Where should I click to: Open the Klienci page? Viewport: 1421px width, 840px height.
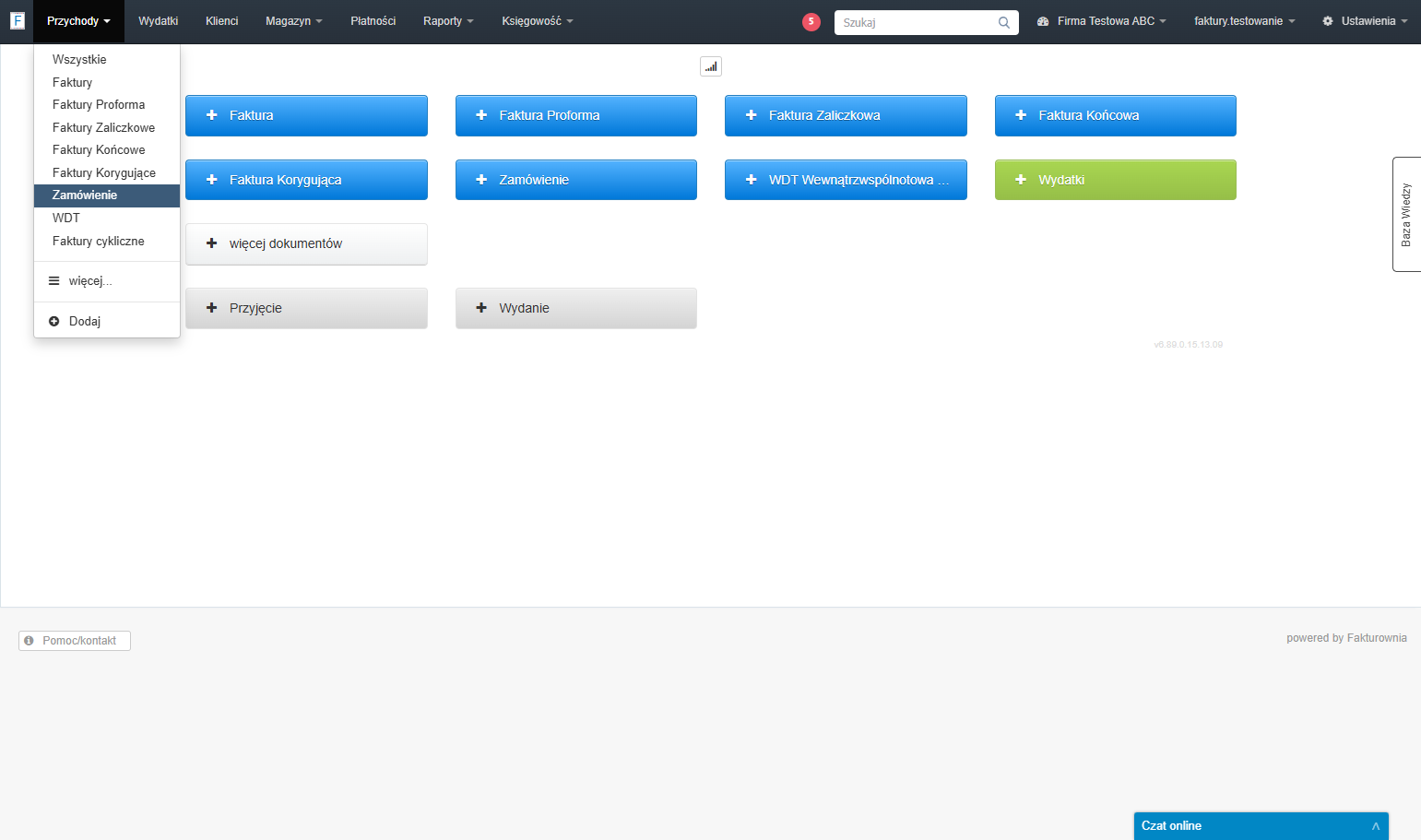(x=222, y=21)
